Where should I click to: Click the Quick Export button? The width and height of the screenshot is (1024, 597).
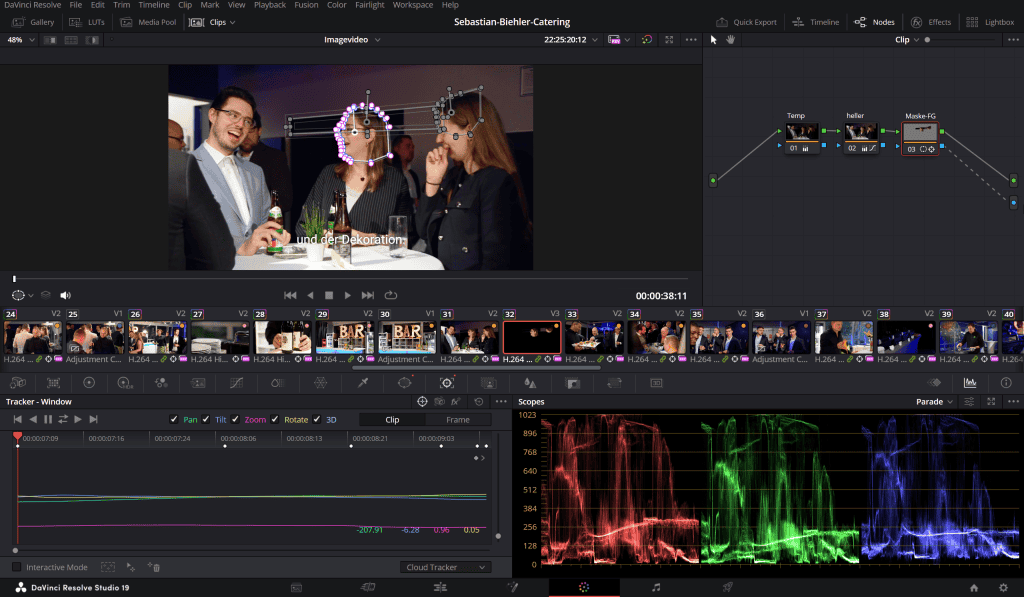pos(746,22)
